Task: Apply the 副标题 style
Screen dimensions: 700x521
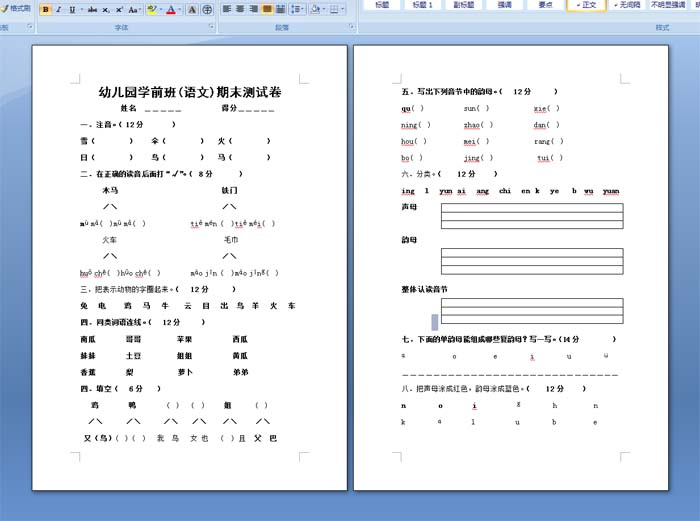Action: 463,5
